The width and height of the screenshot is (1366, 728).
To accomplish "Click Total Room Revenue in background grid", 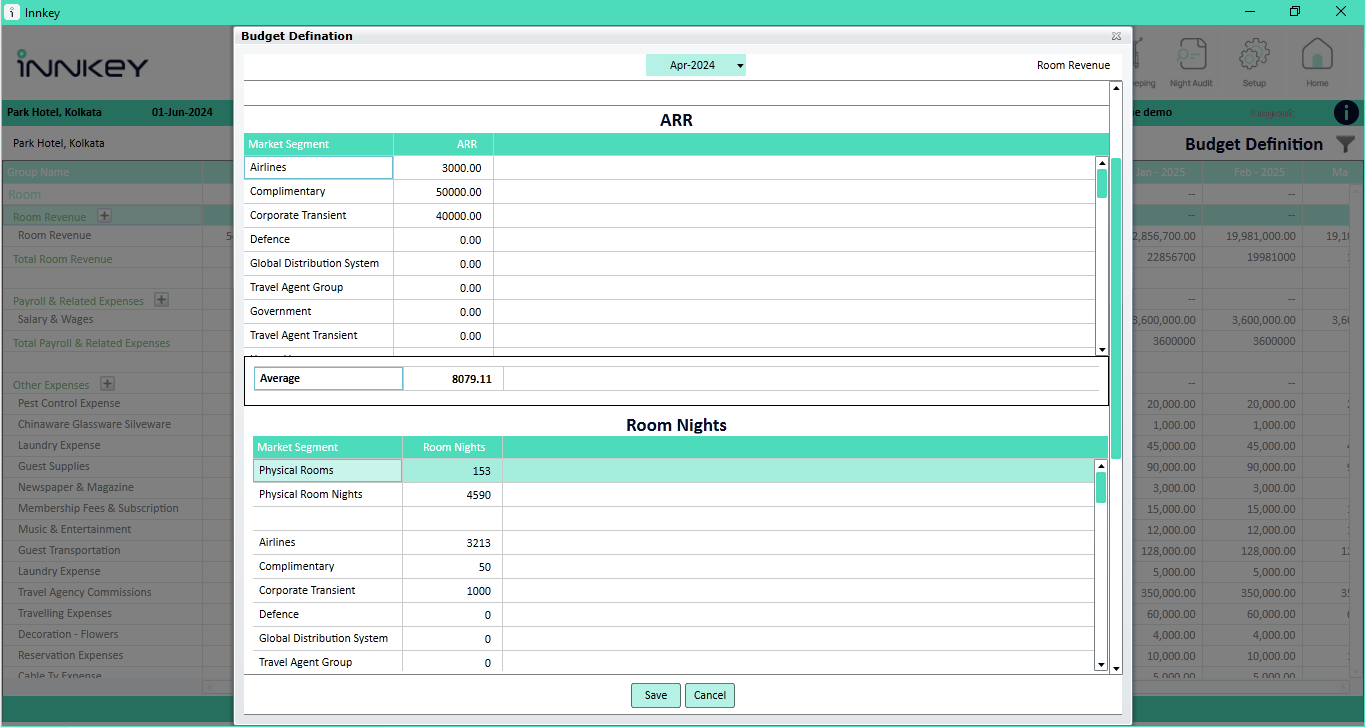I will click(x=62, y=260).
